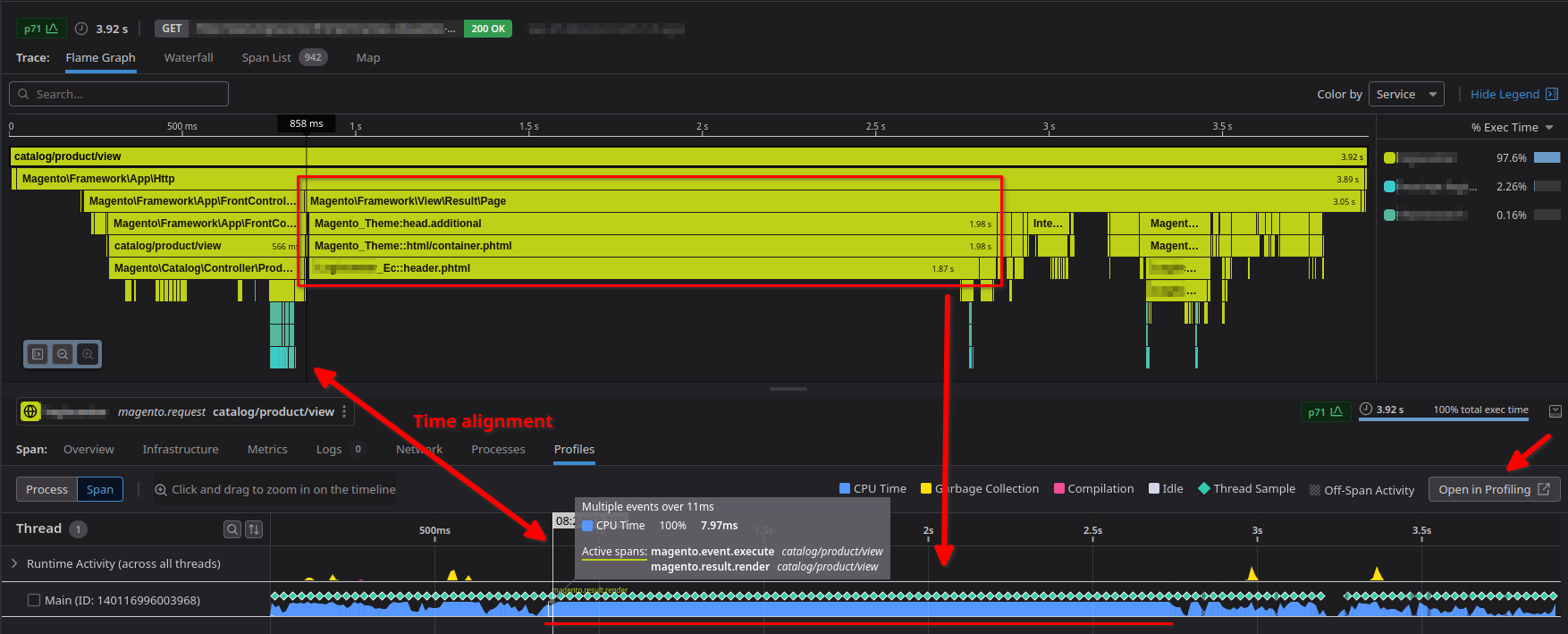This screenshot has width=1568, height=634.
Task: Click the clock icon beside span 3.92 s
Action: click(1366, 410)
